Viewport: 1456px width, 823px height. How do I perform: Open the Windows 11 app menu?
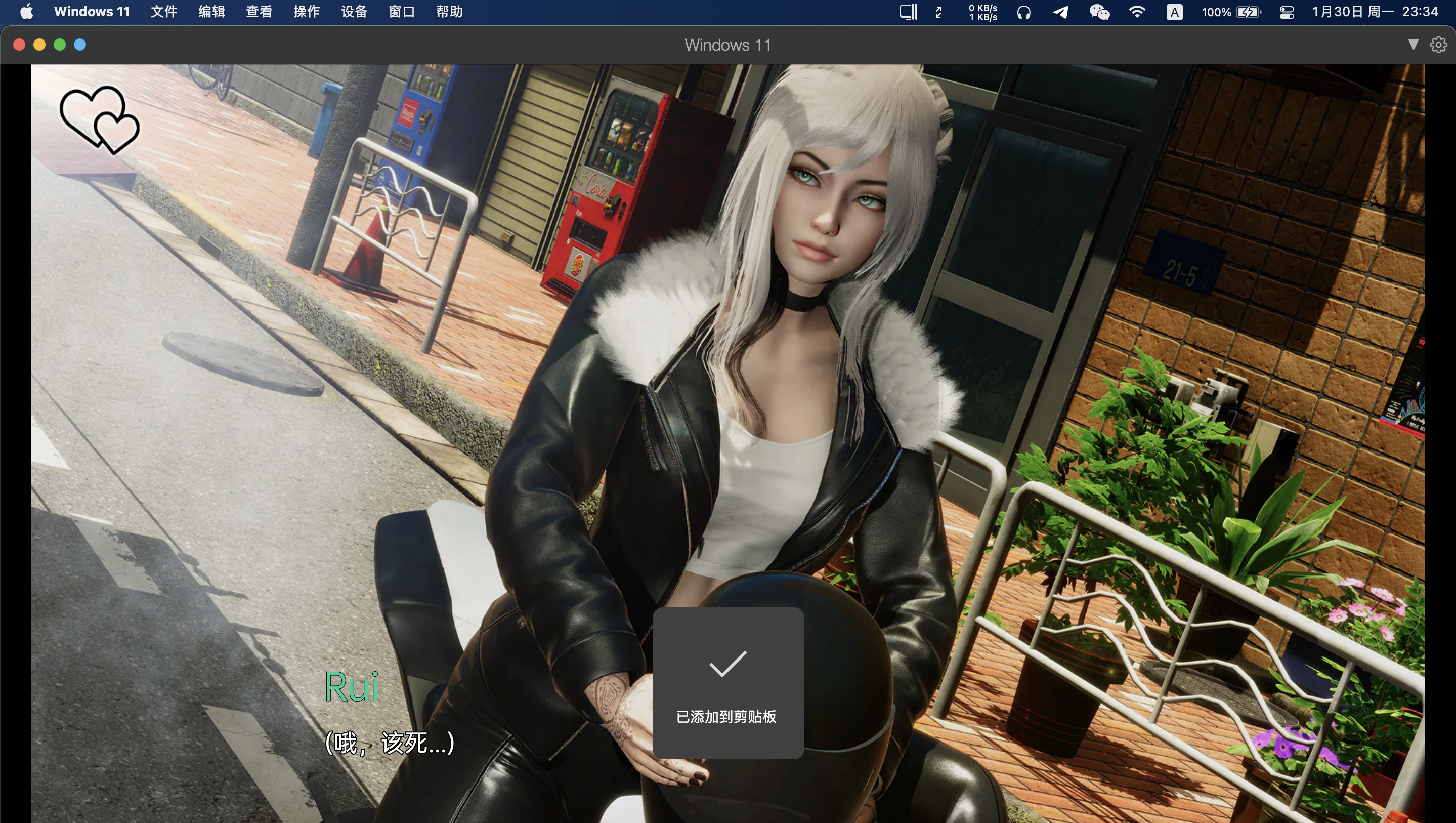point(92,12)
